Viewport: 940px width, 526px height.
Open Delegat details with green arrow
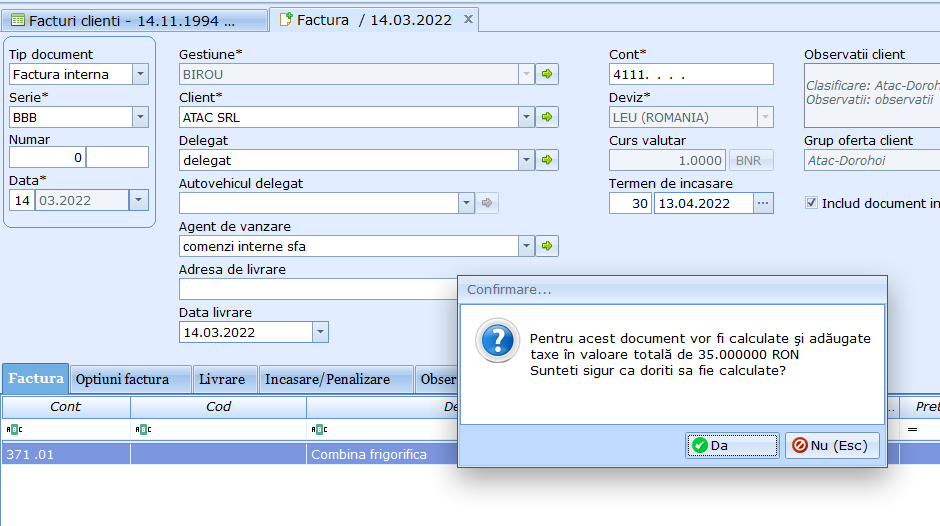pyautogui.click(x=547, y=160)
